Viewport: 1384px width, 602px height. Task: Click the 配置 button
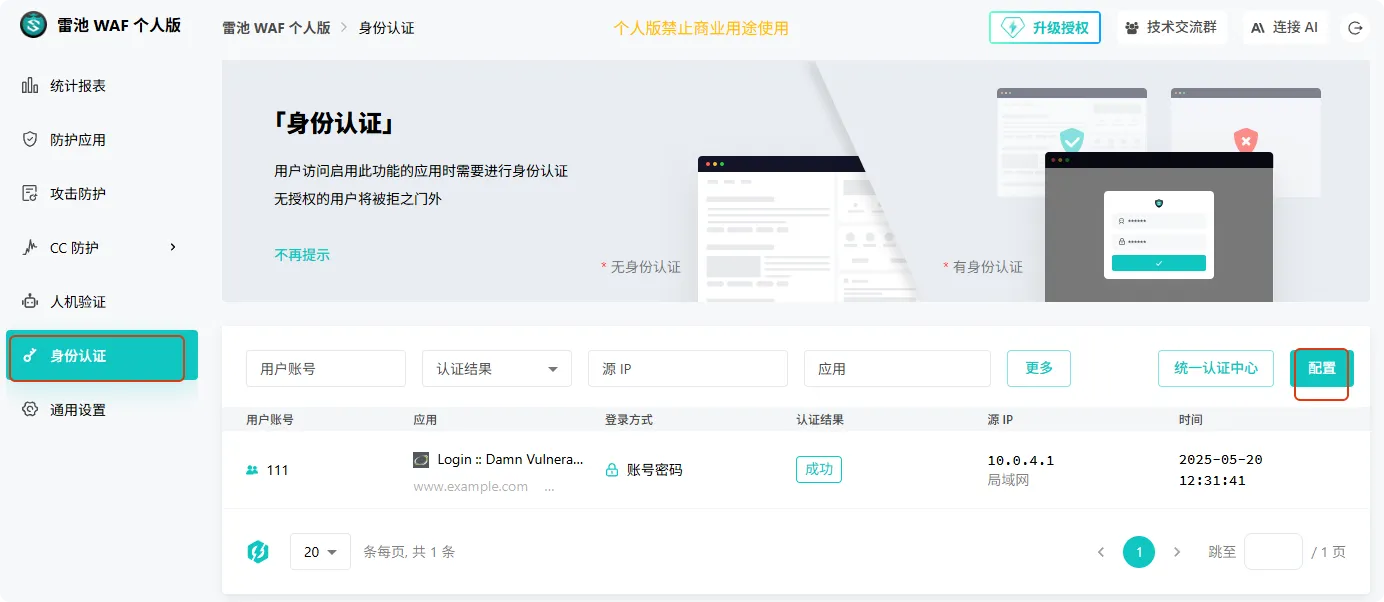1322,368
